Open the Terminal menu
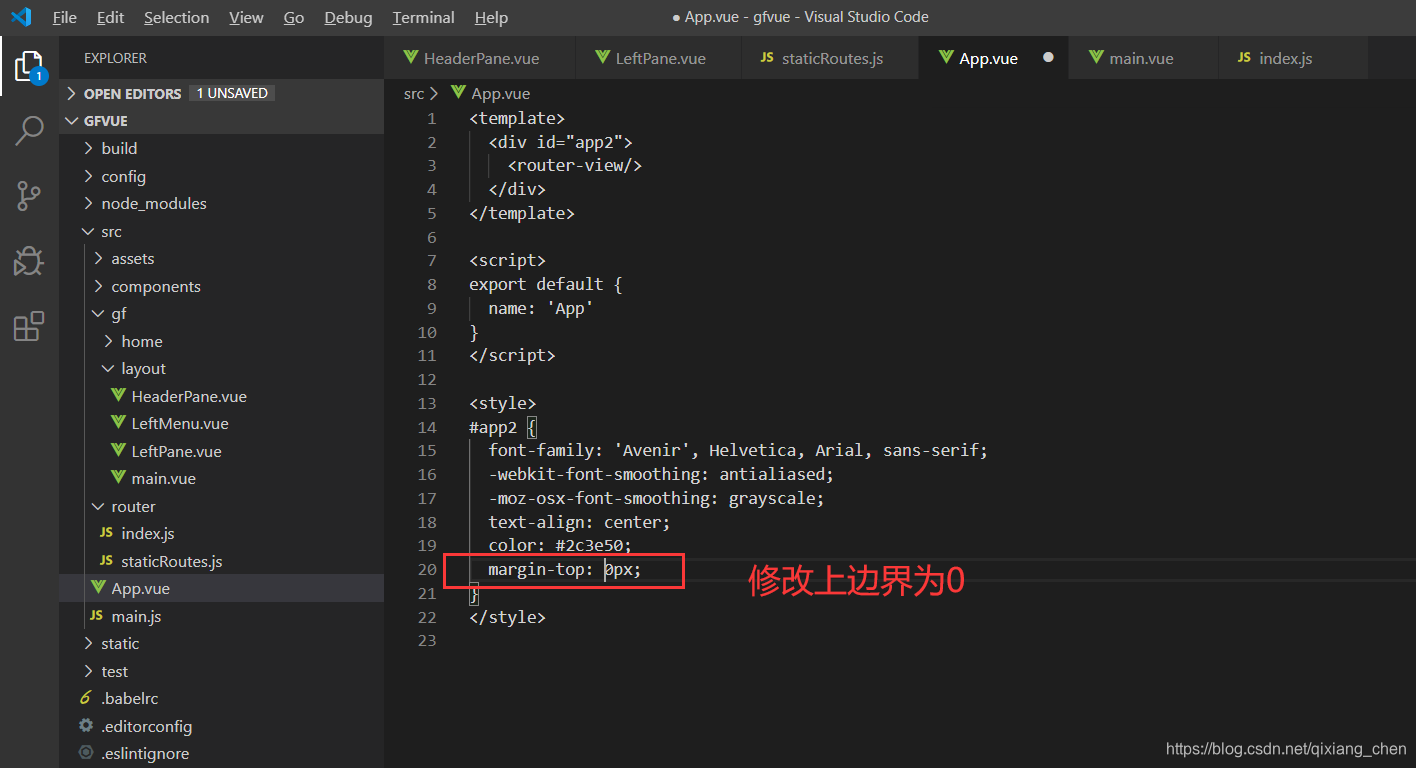Screen dimensions: 1416x768 coord(423,17)
